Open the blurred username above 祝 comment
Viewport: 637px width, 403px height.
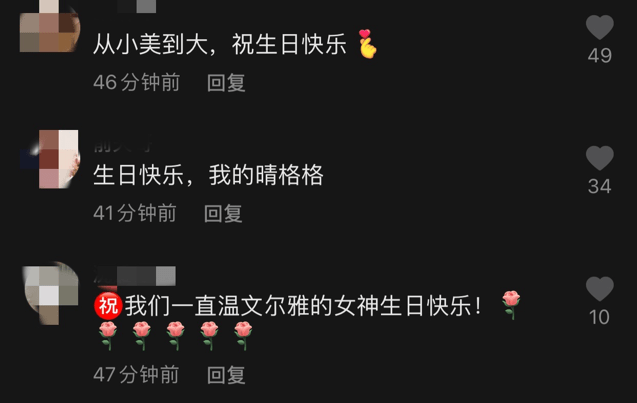click(134, 276)
